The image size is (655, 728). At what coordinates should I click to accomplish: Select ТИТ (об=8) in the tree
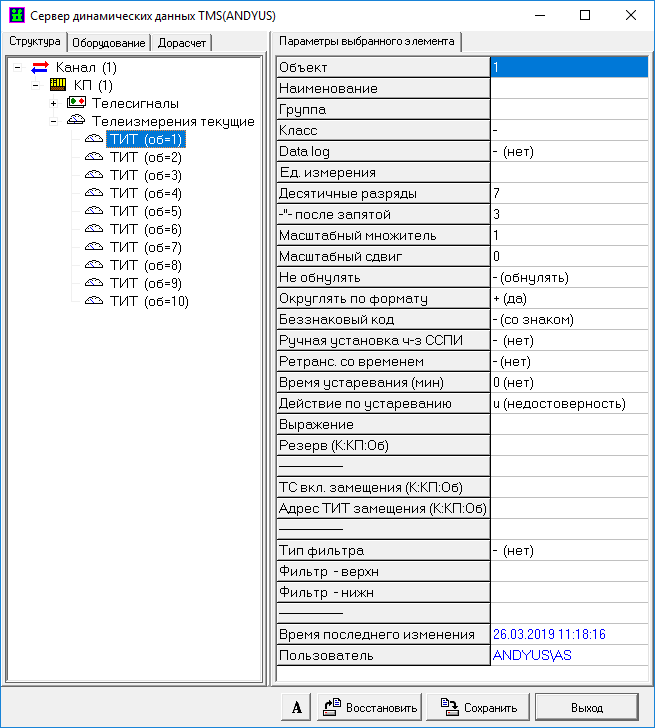(x=145, y=265)
